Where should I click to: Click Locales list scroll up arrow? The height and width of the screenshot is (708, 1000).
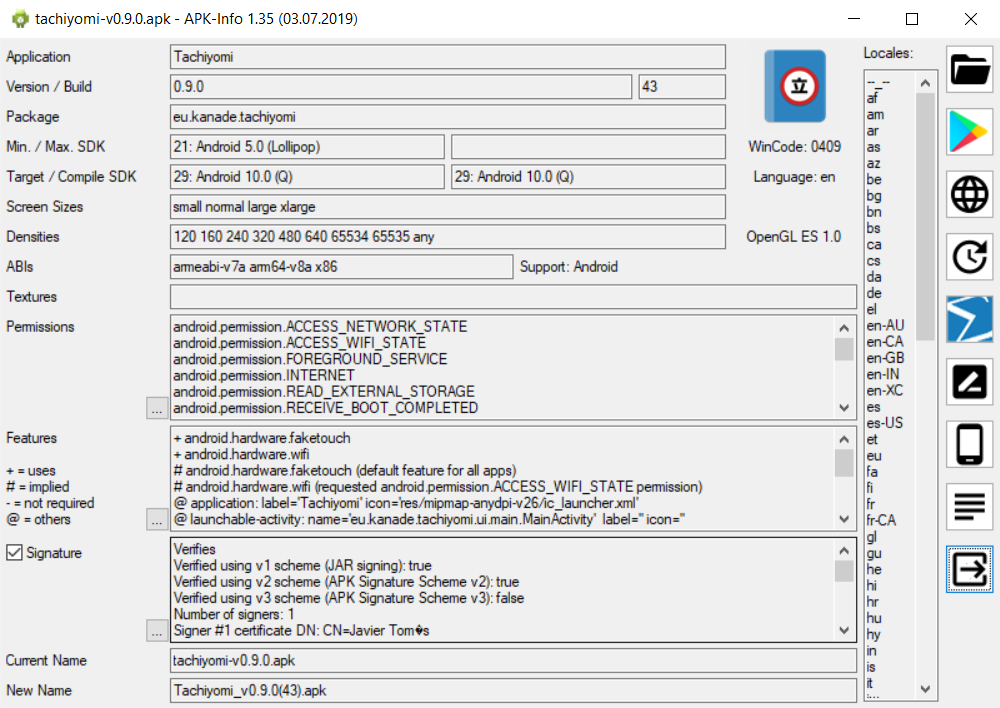pyautogui.click(x=925, y=83)
